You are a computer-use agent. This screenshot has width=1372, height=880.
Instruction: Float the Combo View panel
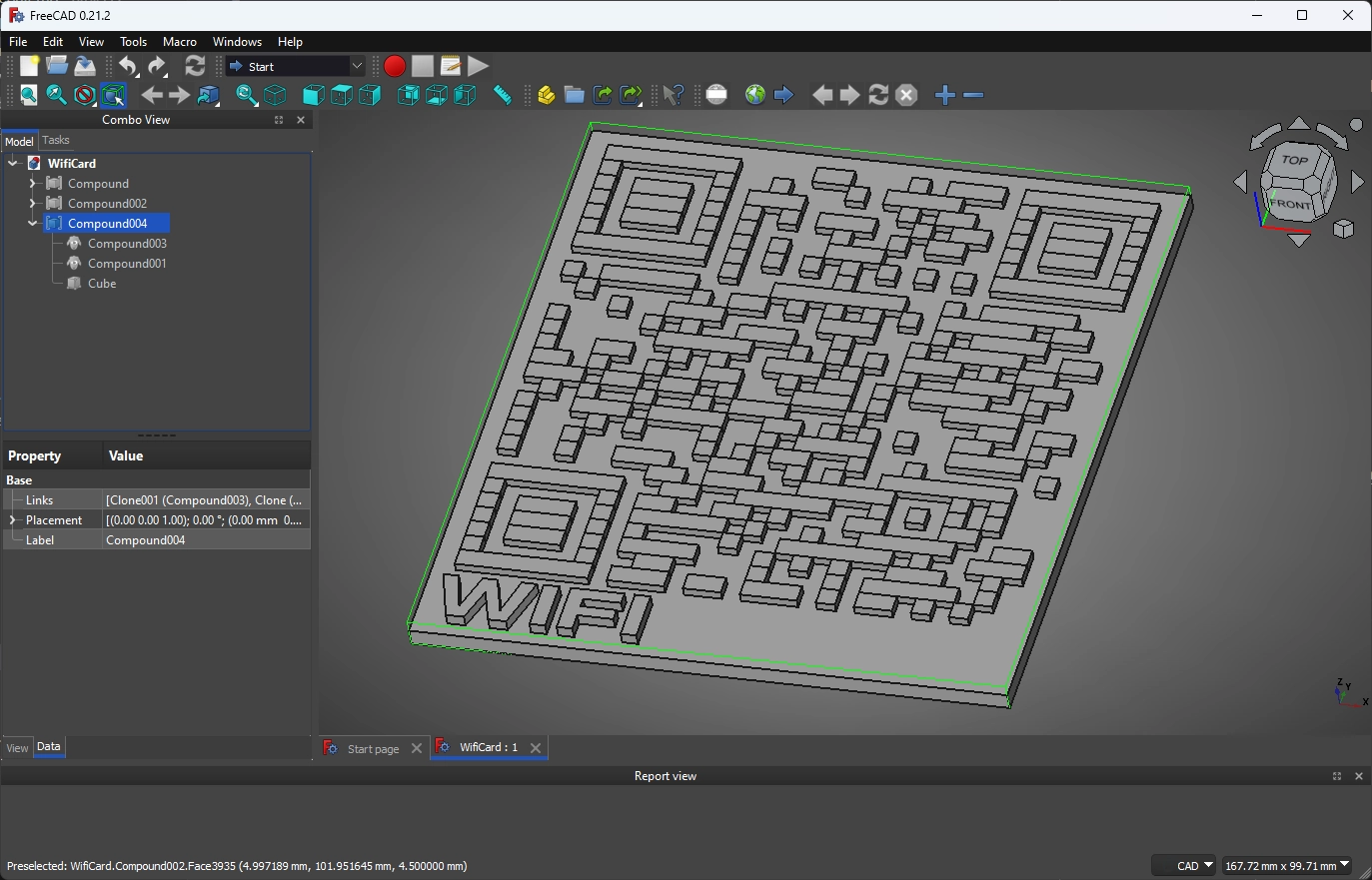click(x=279, y=120)
